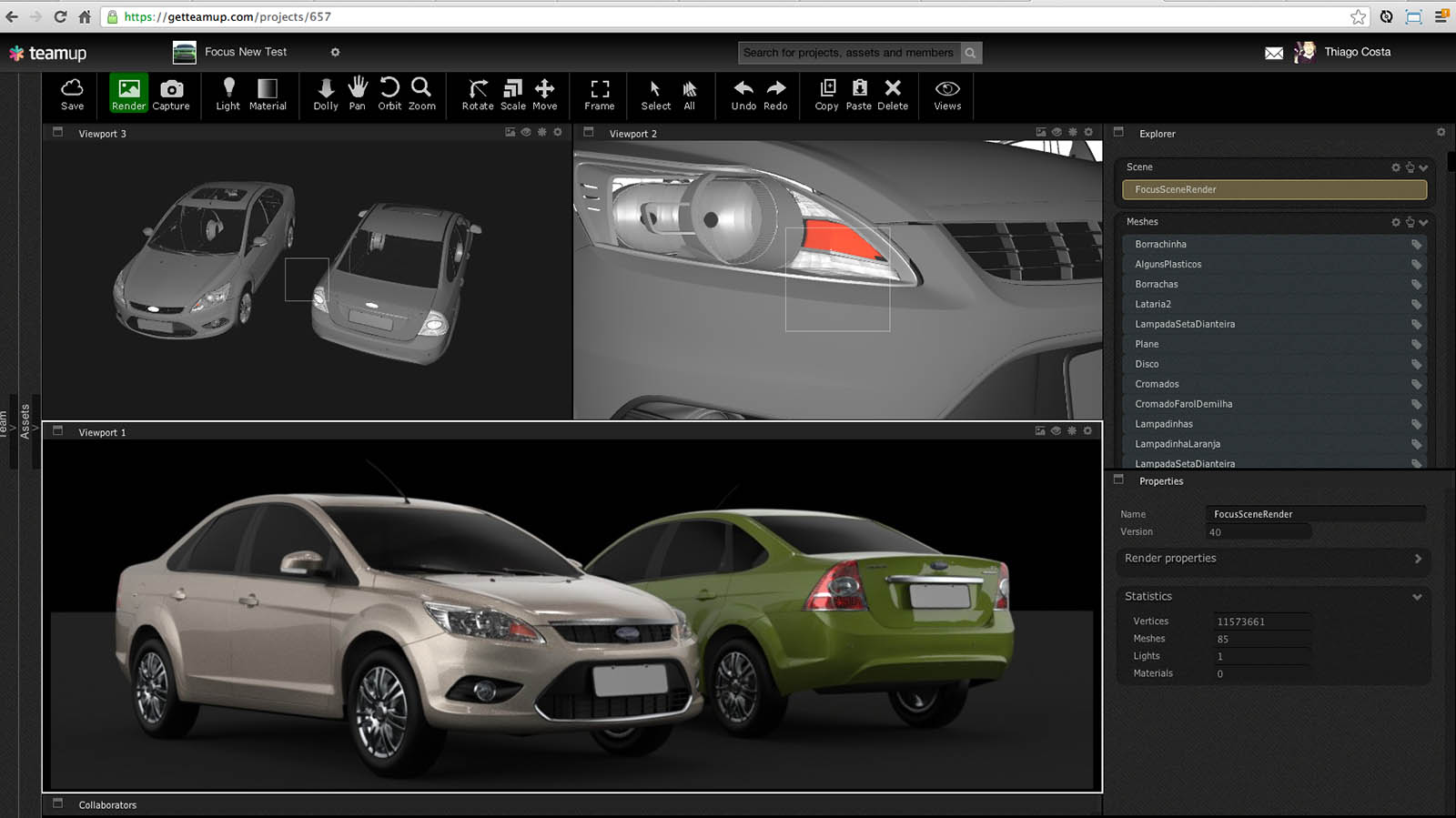Screen dimensions: 1456x818
Task: Open Thiago Costa user profile
Action: [1356, 52]
